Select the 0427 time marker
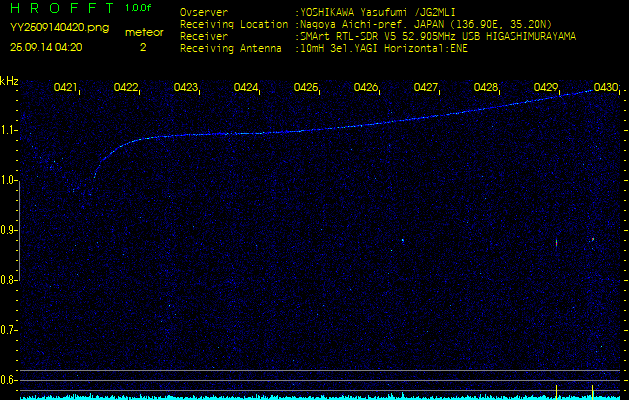The height and width of the screenshot is (400, 629). point(426,88)
